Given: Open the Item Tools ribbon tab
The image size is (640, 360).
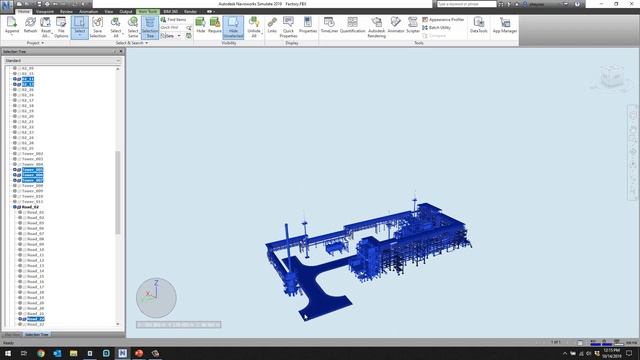Looking at the screenshot, I should 148,11.
